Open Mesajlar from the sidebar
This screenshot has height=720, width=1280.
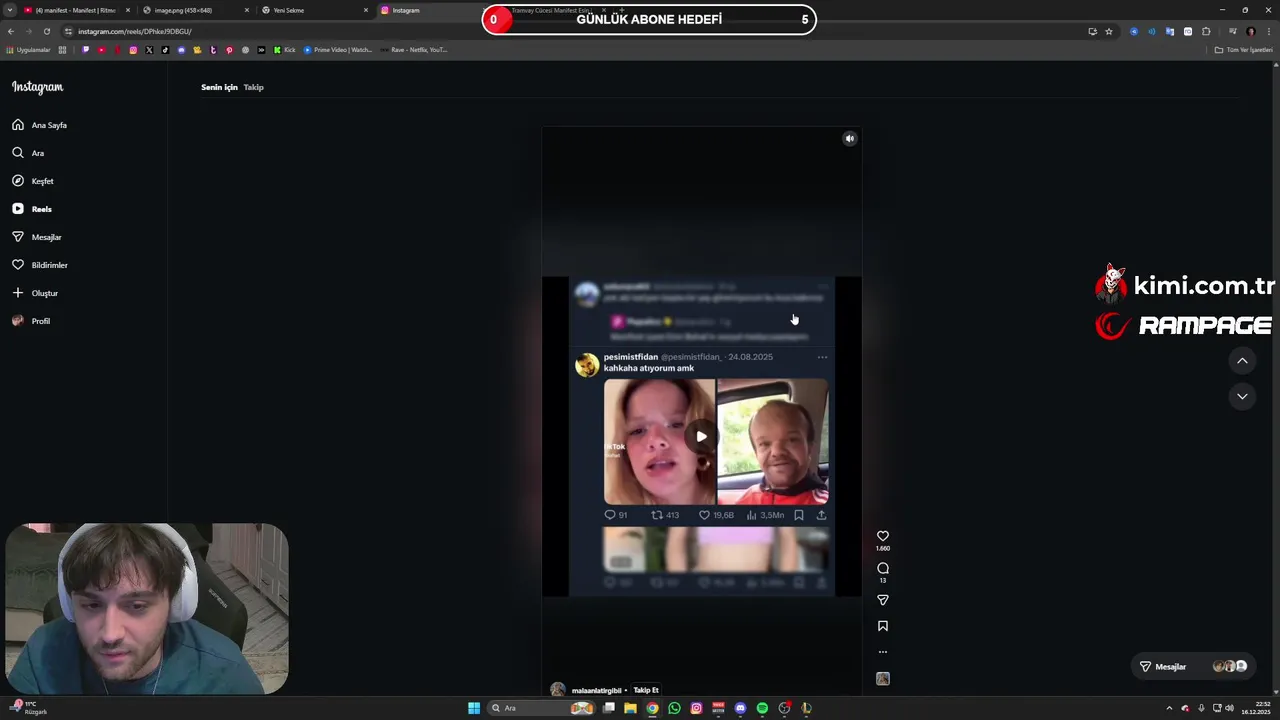37,237
